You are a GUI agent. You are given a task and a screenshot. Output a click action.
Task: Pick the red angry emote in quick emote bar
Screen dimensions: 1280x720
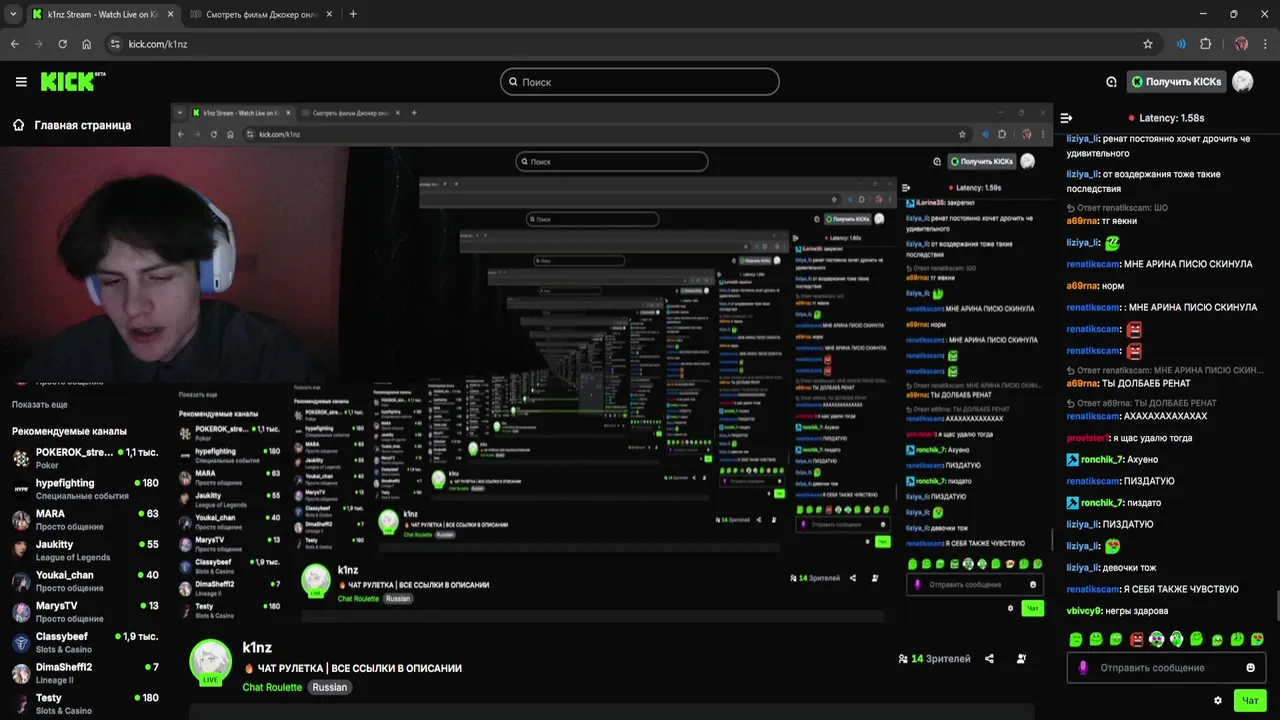[1136, 639]
